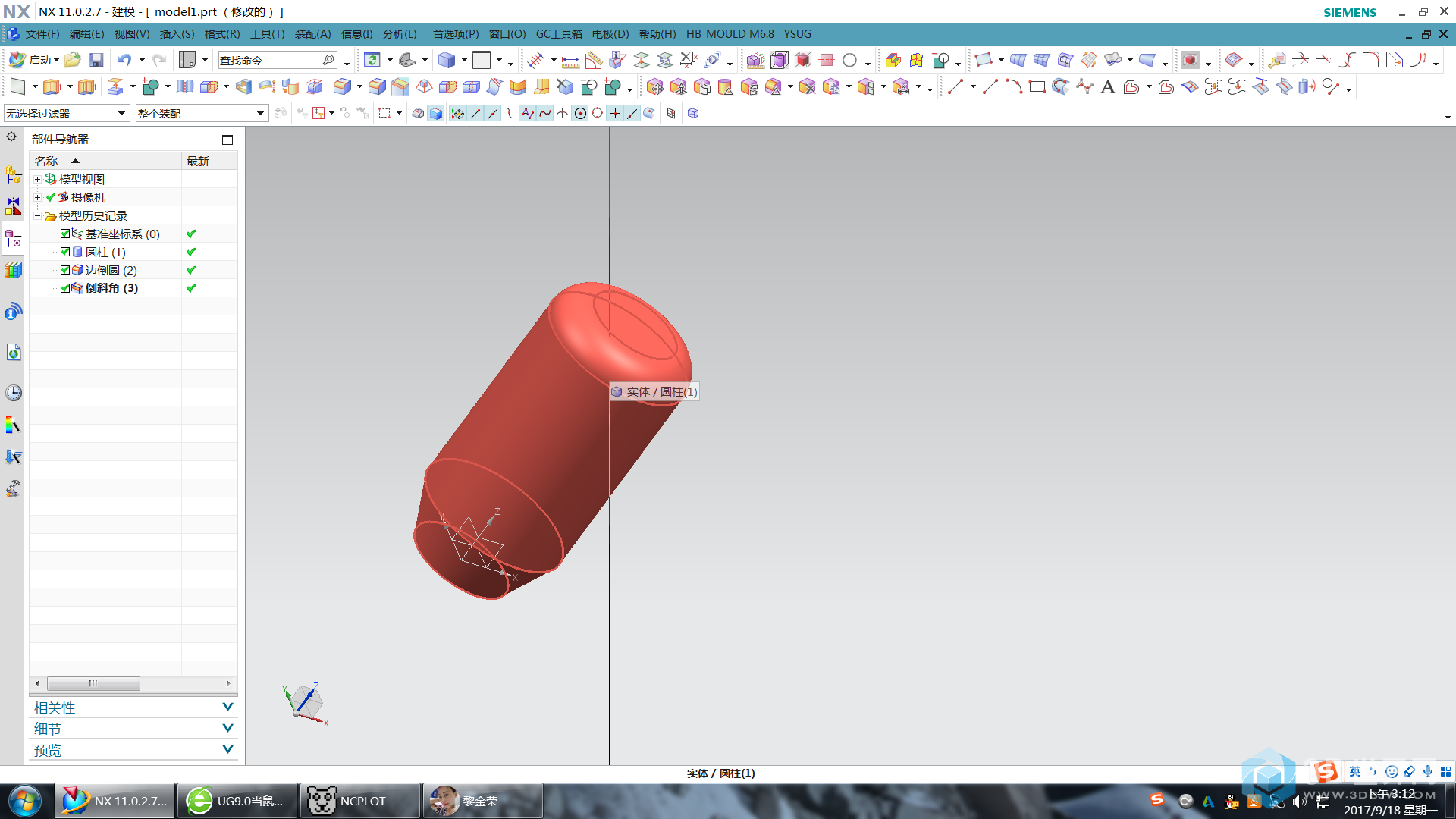Toggle the Arc Center snap option

coord(580,114)
